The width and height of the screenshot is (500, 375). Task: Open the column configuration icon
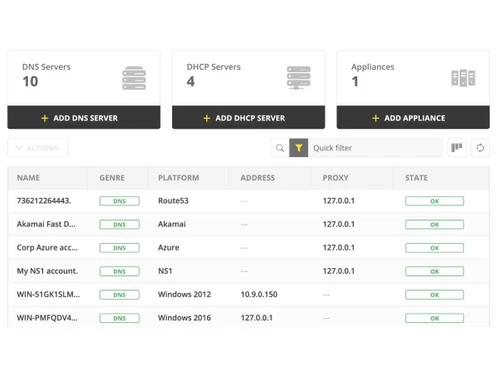(456, 148)
